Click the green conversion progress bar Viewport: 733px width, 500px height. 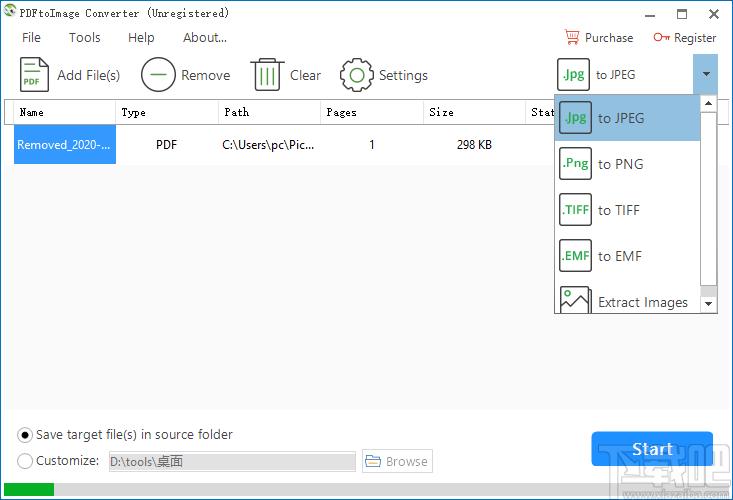[29, 489]
